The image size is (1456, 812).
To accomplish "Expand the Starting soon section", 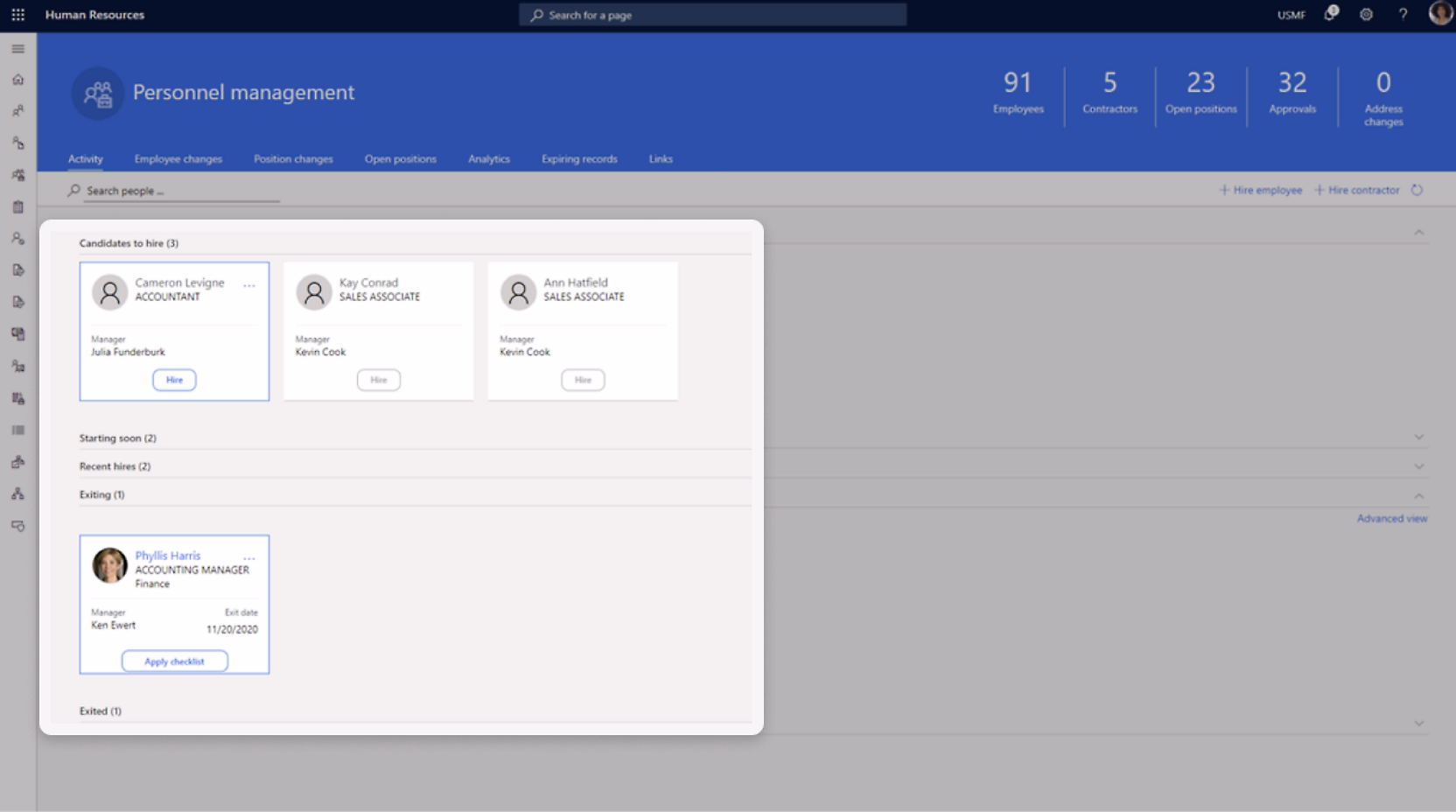I will [1418, 437].
